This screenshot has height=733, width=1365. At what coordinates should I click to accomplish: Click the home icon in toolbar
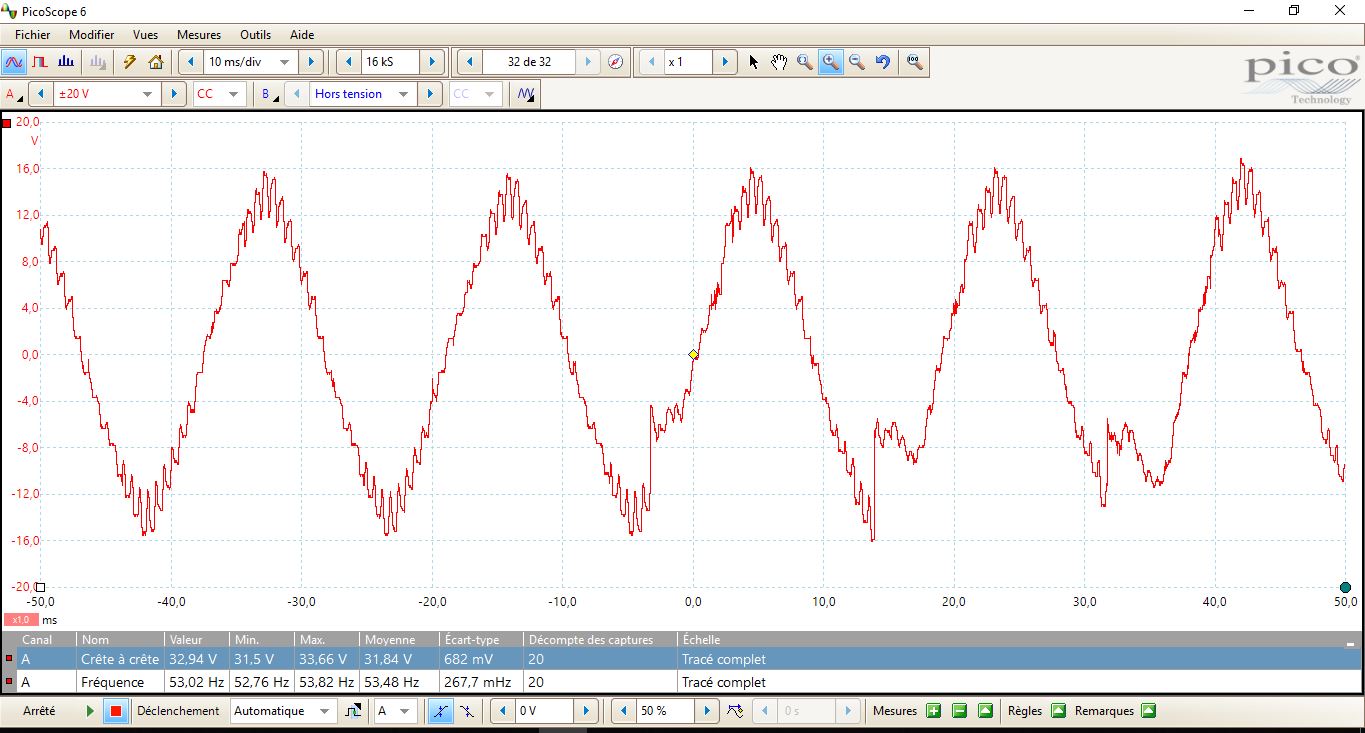click(155, 62)
